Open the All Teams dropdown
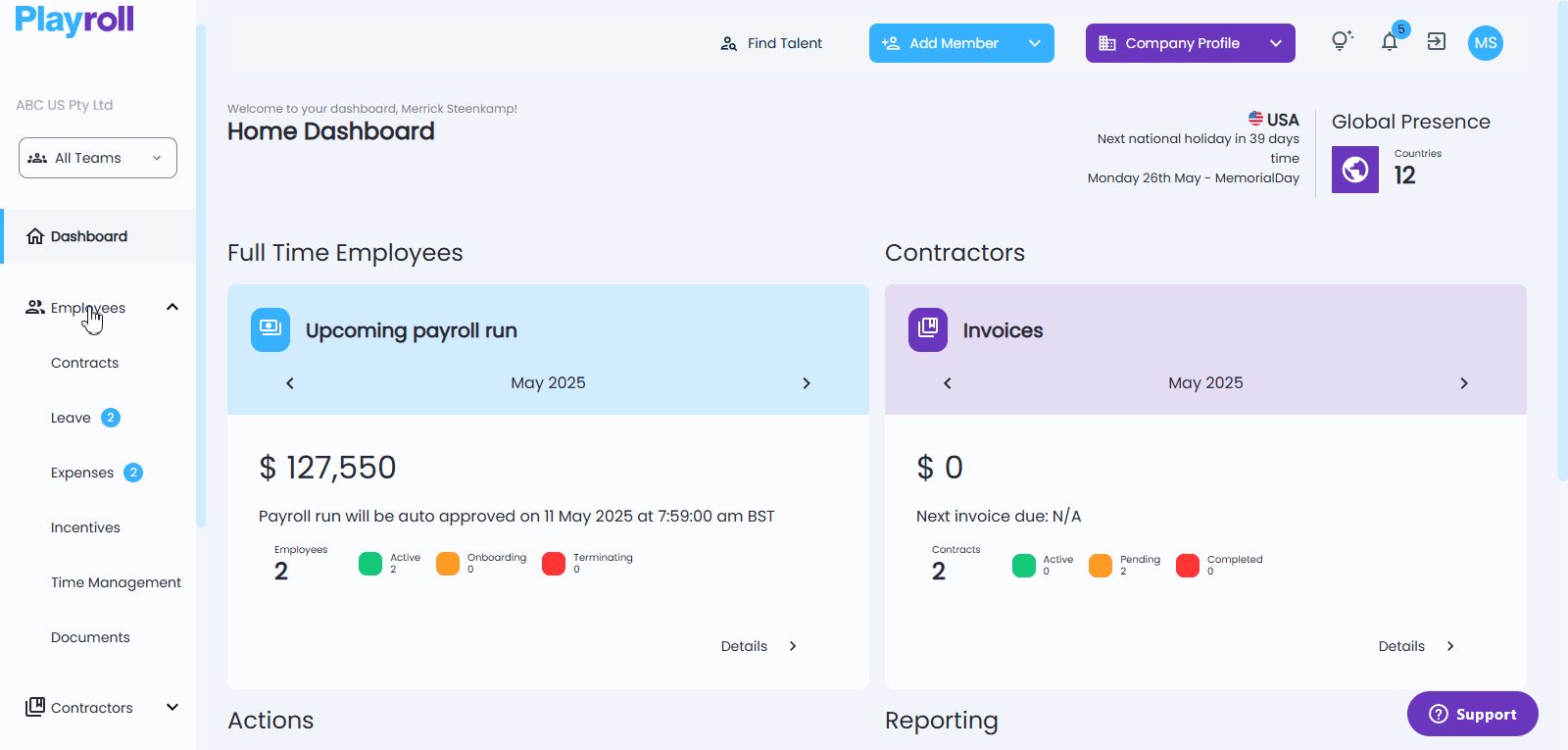Image resolution: width=1568 pixels, height=750 pixels. pos(98,158)
